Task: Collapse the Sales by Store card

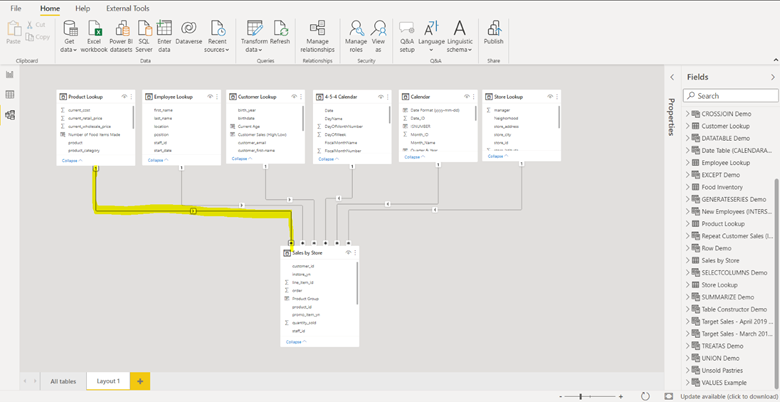Action: 296,342
